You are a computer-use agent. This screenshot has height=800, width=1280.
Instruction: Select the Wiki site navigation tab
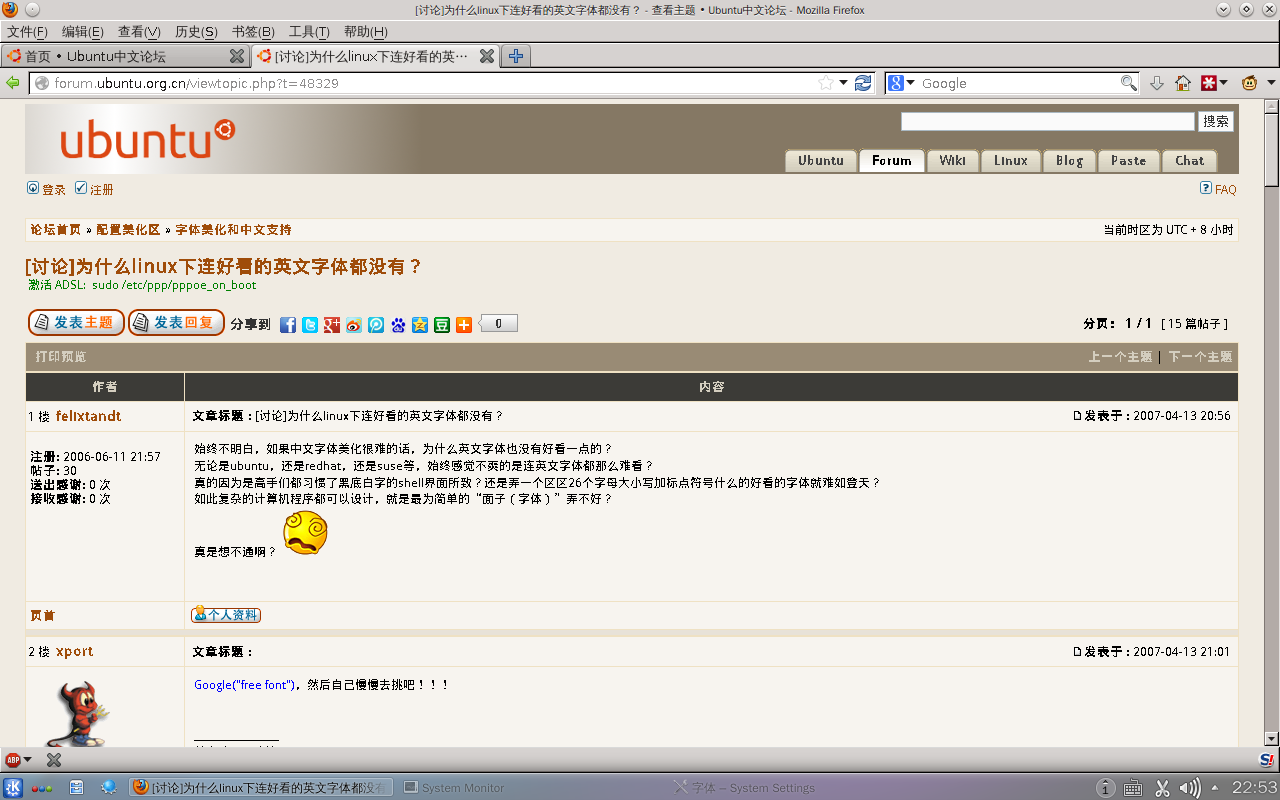click(952, 160)
